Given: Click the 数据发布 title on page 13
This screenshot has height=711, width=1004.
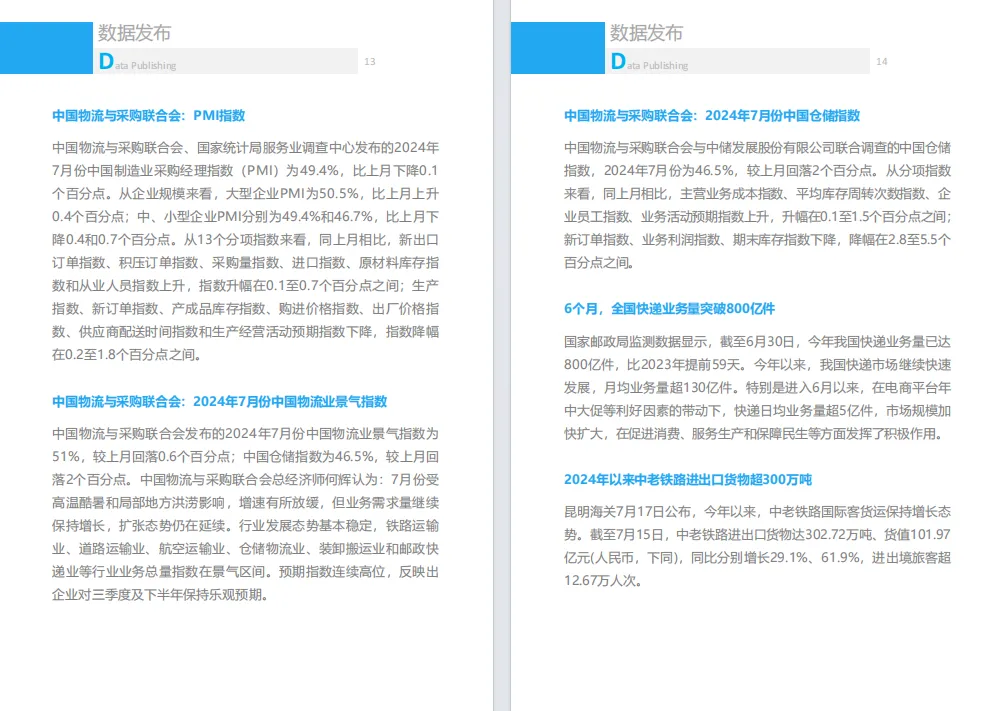Looking at the screenshot, I should (134, 33).
